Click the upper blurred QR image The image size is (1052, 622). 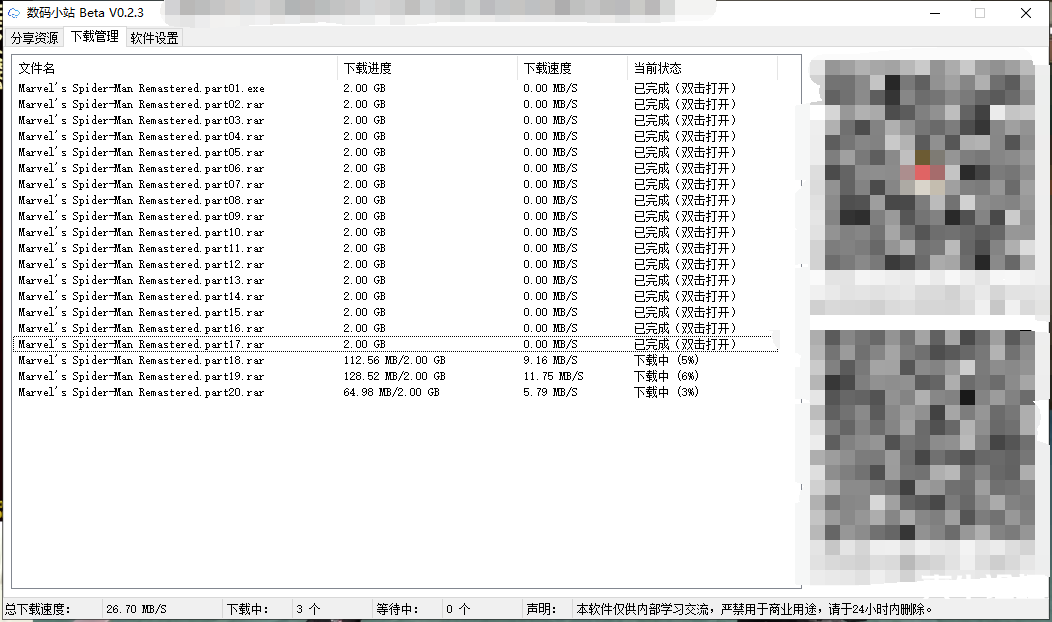point(923,164)
